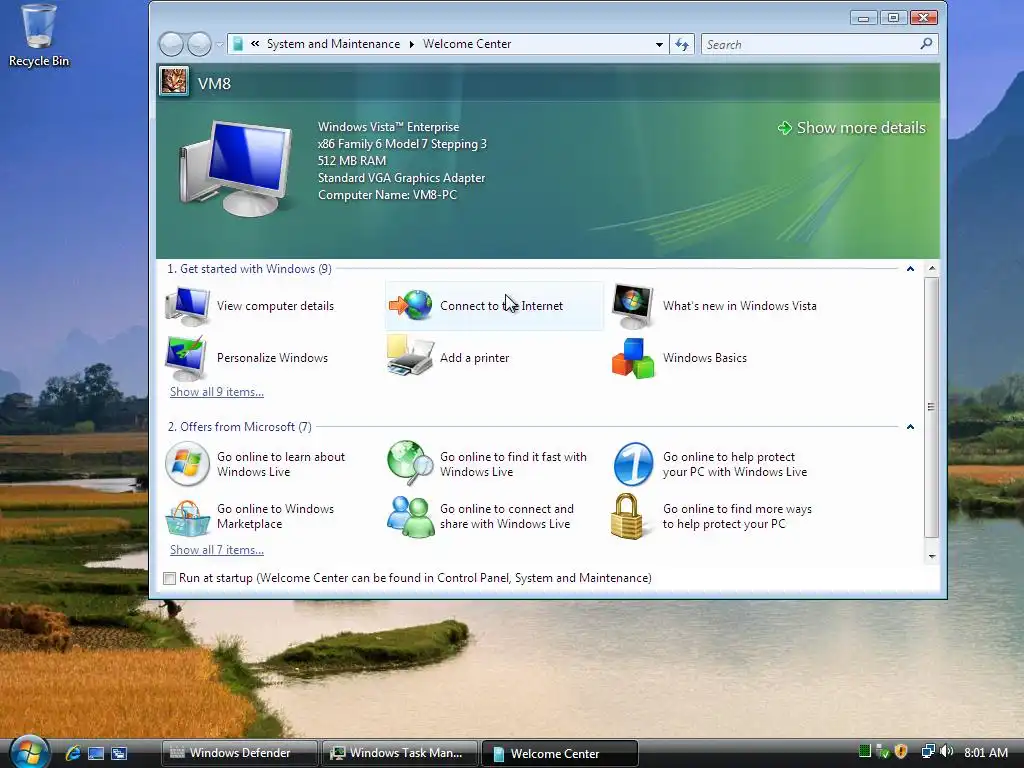Open What's new in Windows Vista icon
This screenshot has height=768, width=1024.
point(633,306)
